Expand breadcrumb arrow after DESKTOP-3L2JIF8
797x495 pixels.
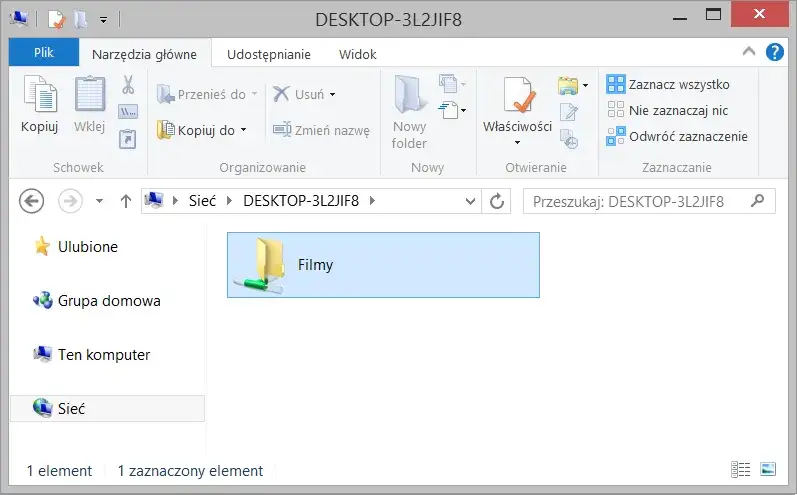click(372, 201)
